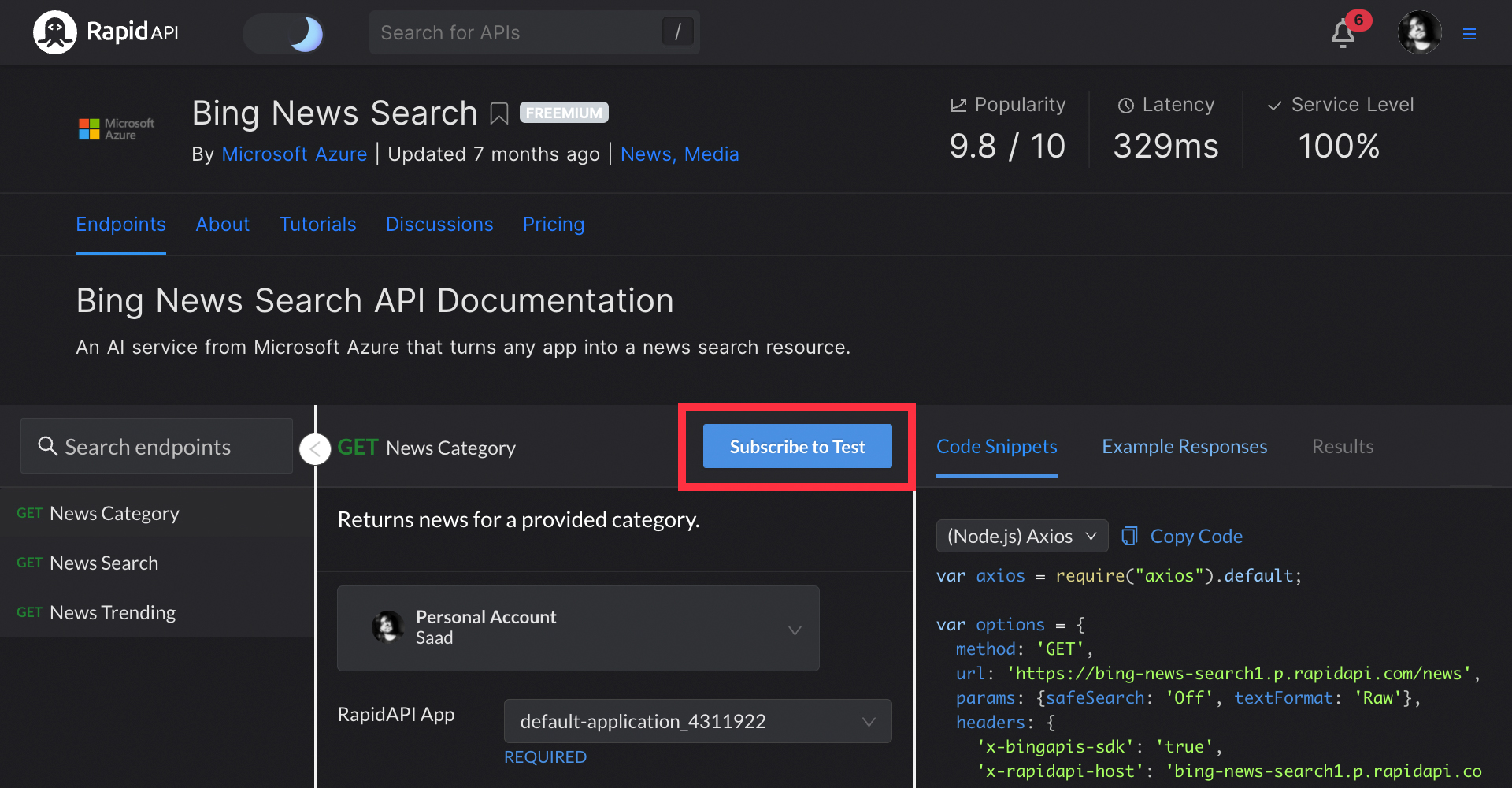Click the Search for APIs field

(x=534, y=32)
